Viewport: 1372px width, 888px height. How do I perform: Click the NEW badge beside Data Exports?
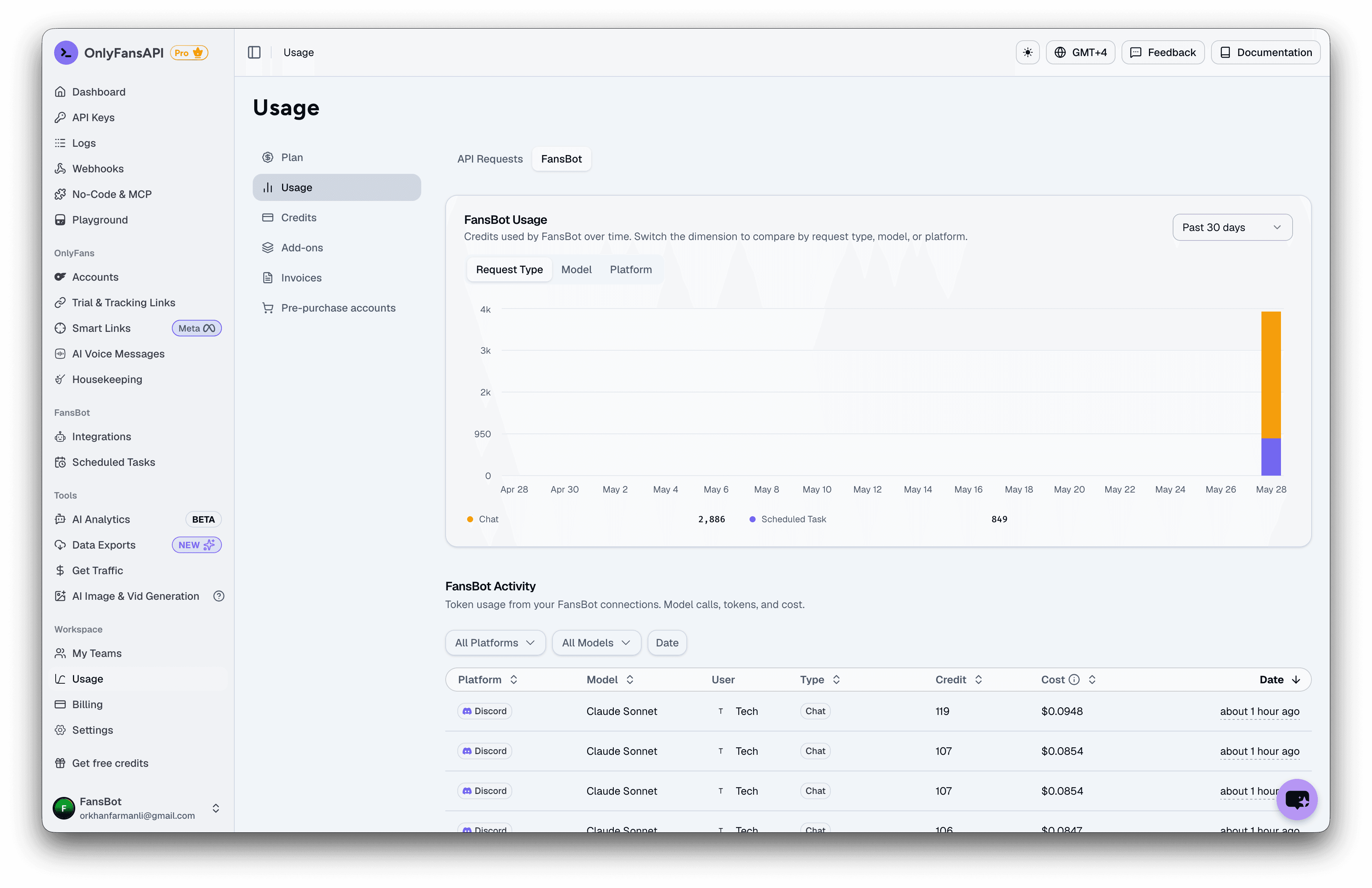pos(196,544)
